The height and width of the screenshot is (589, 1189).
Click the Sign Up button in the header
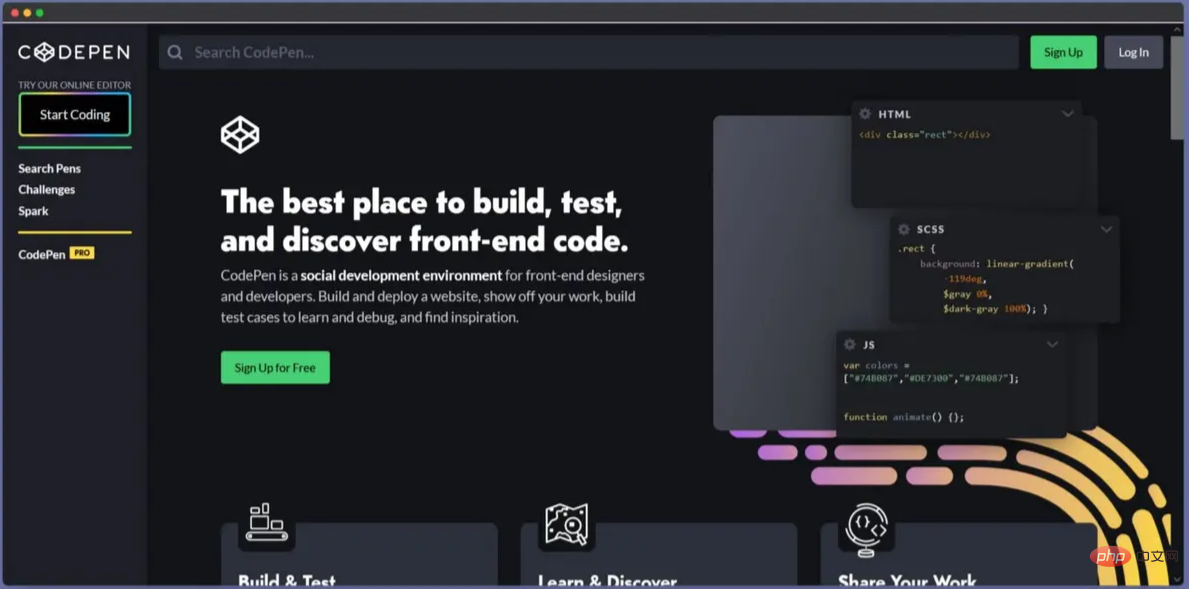(x=1063, y=52)
